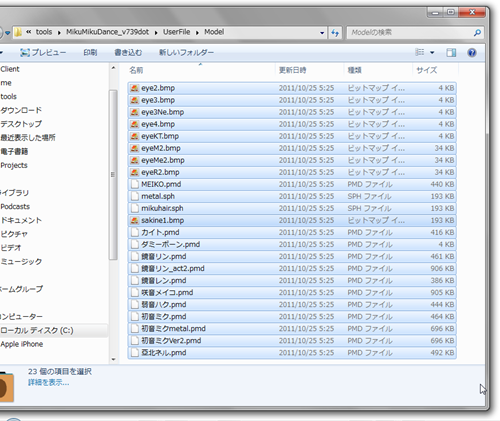Viewport: 500px width, 421px height.
Task: Click the eyeMe2.bmp file icon
Action: (x=134, y=160)
